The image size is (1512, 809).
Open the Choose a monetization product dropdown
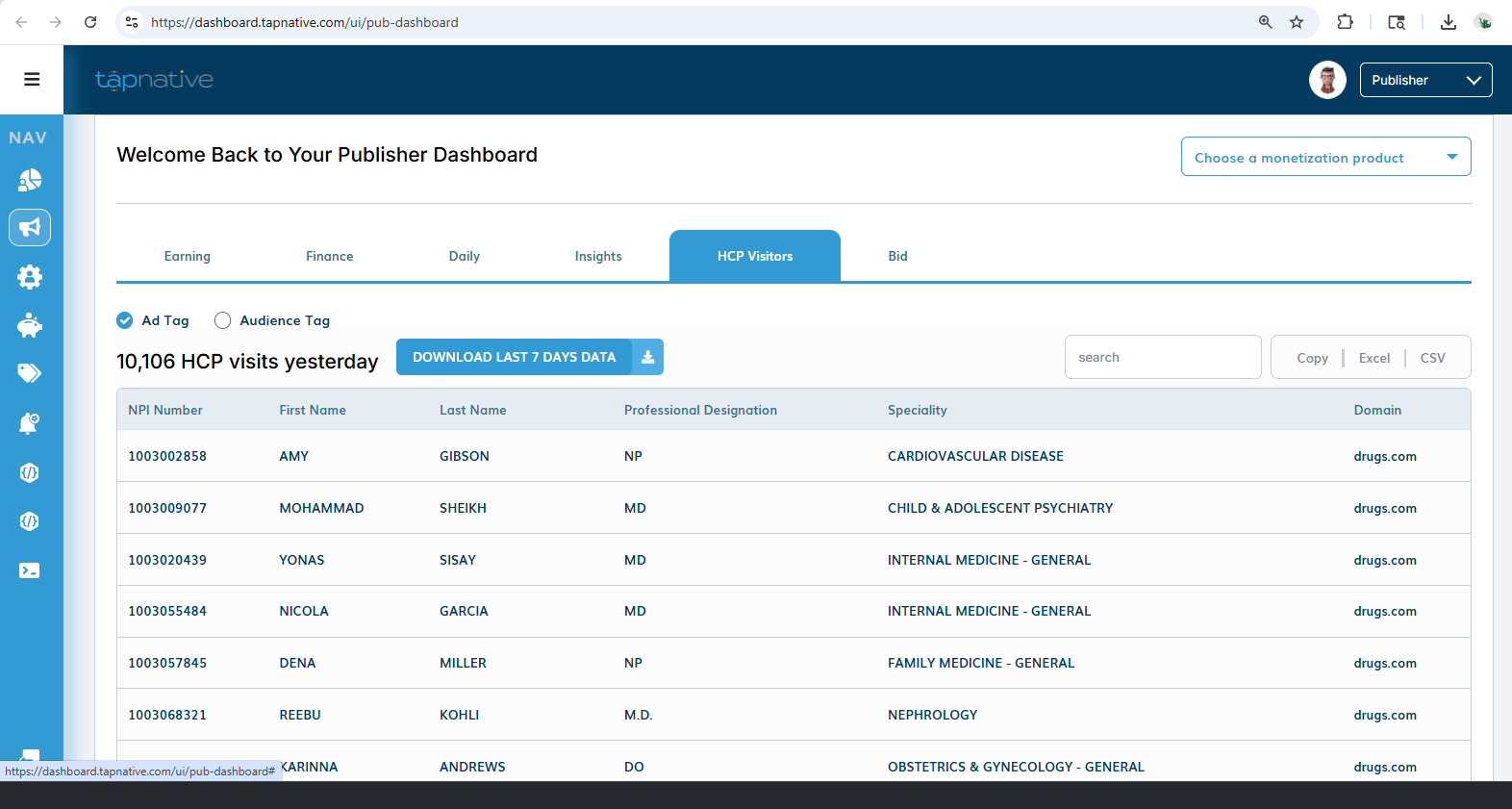click(x=1325, y=157)
